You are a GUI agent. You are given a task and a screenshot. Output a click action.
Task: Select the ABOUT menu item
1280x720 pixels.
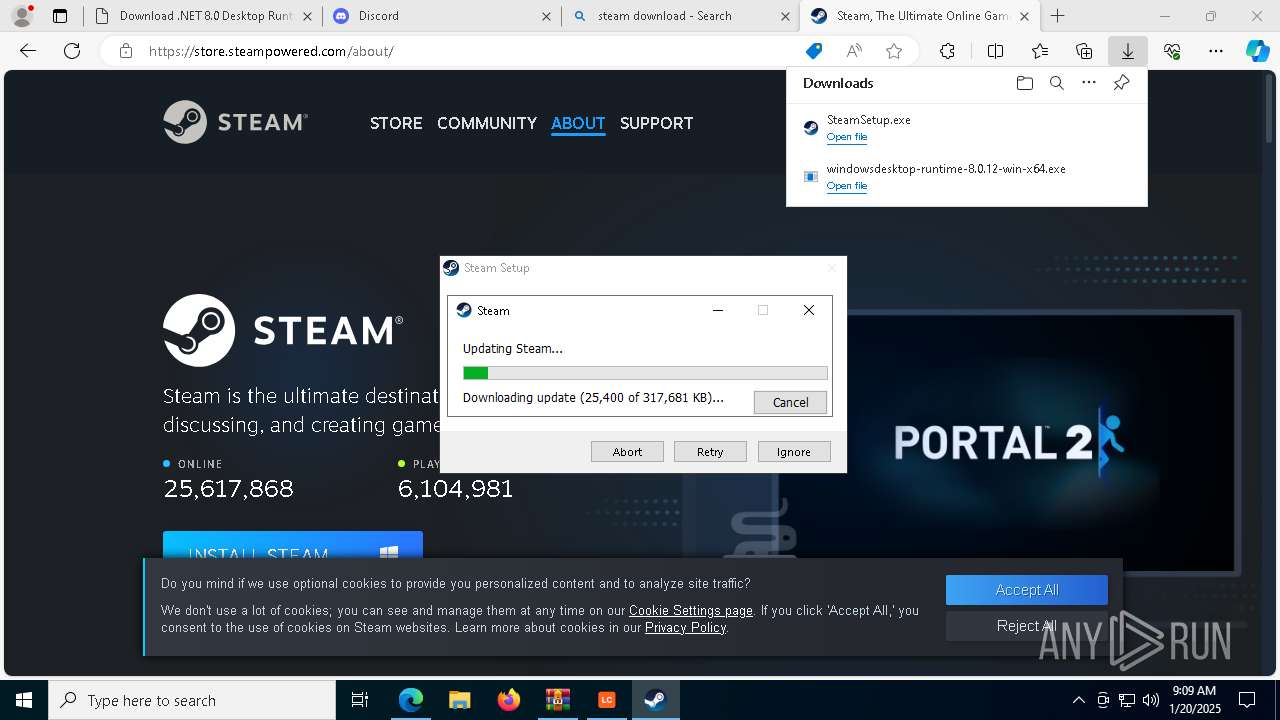pos(578,123)
